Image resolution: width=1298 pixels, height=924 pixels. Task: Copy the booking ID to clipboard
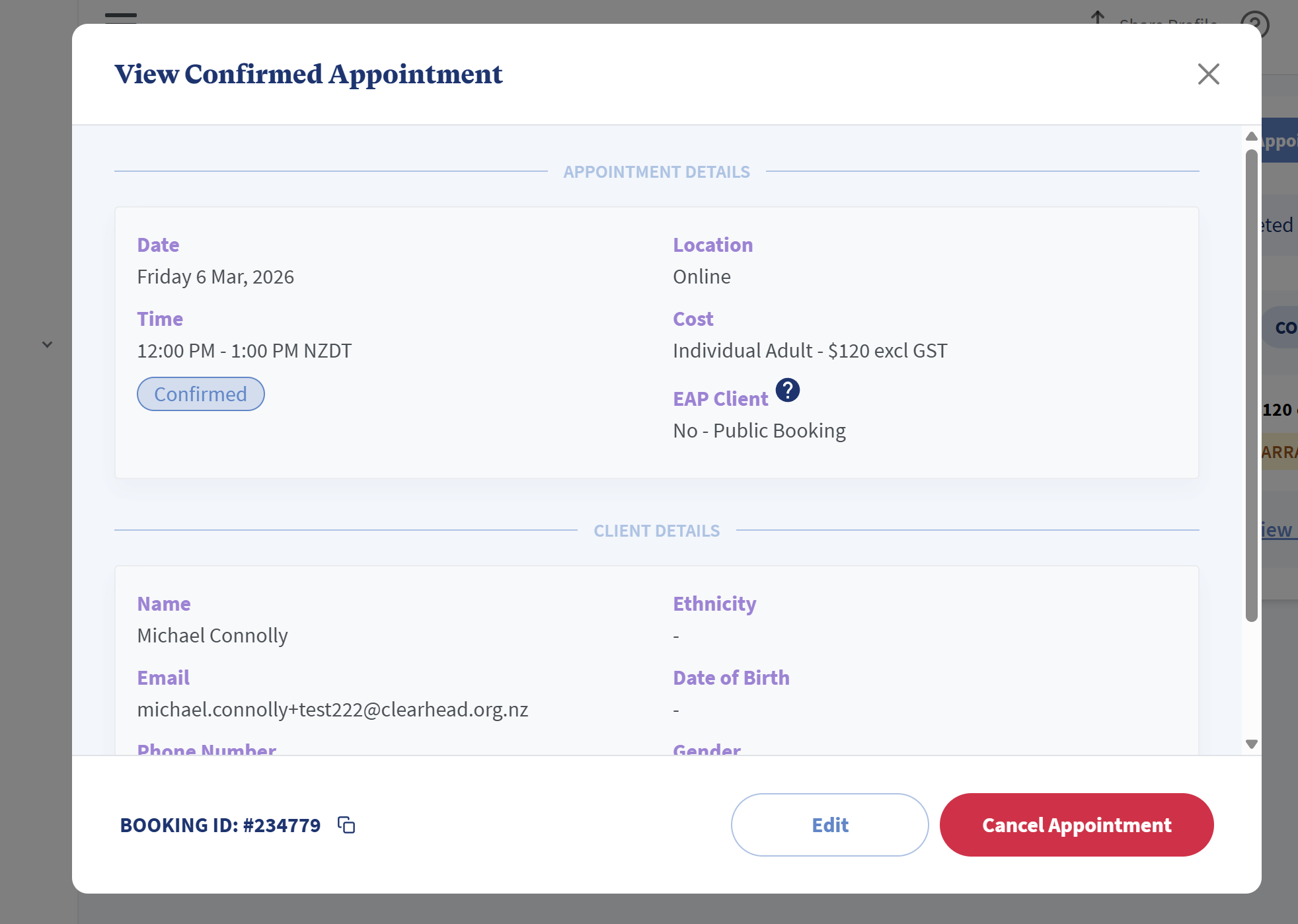[x=346, y=825]
